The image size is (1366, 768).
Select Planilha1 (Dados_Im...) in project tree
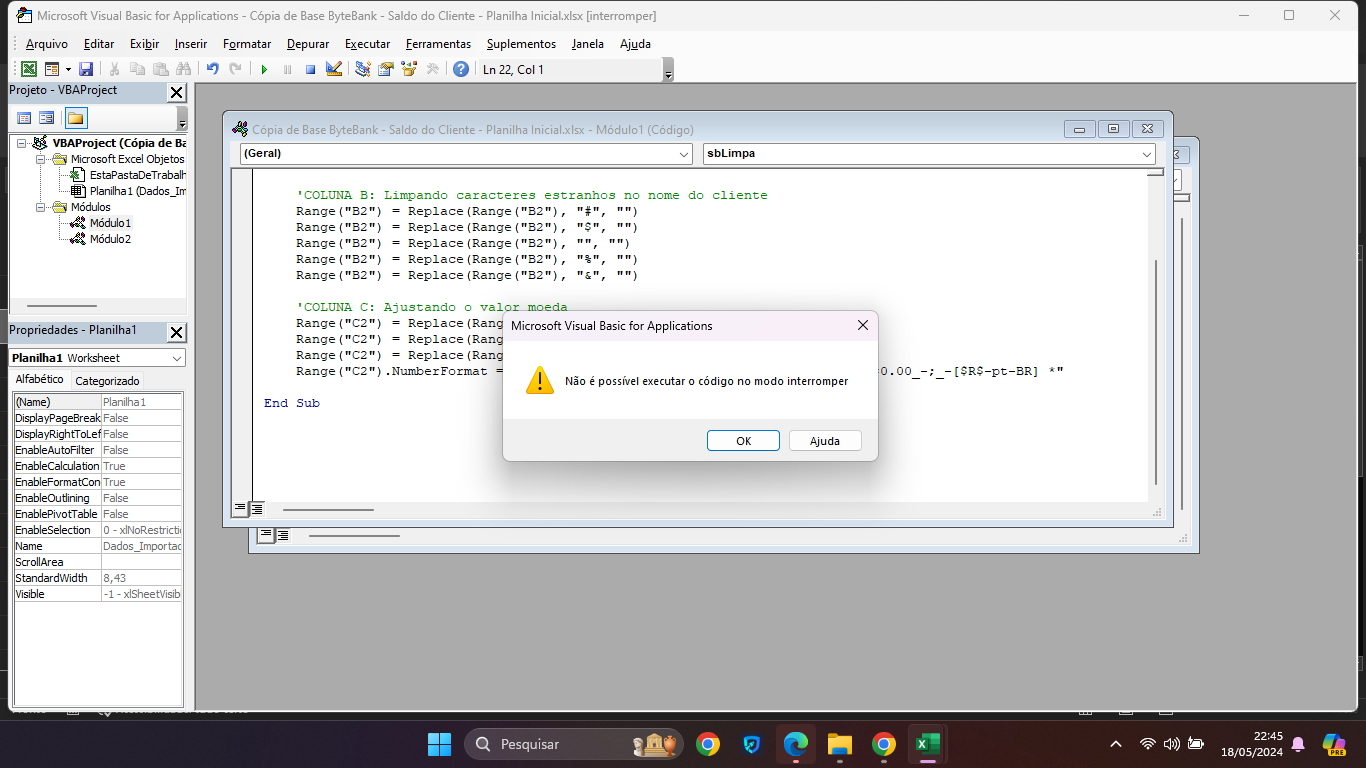137,191
